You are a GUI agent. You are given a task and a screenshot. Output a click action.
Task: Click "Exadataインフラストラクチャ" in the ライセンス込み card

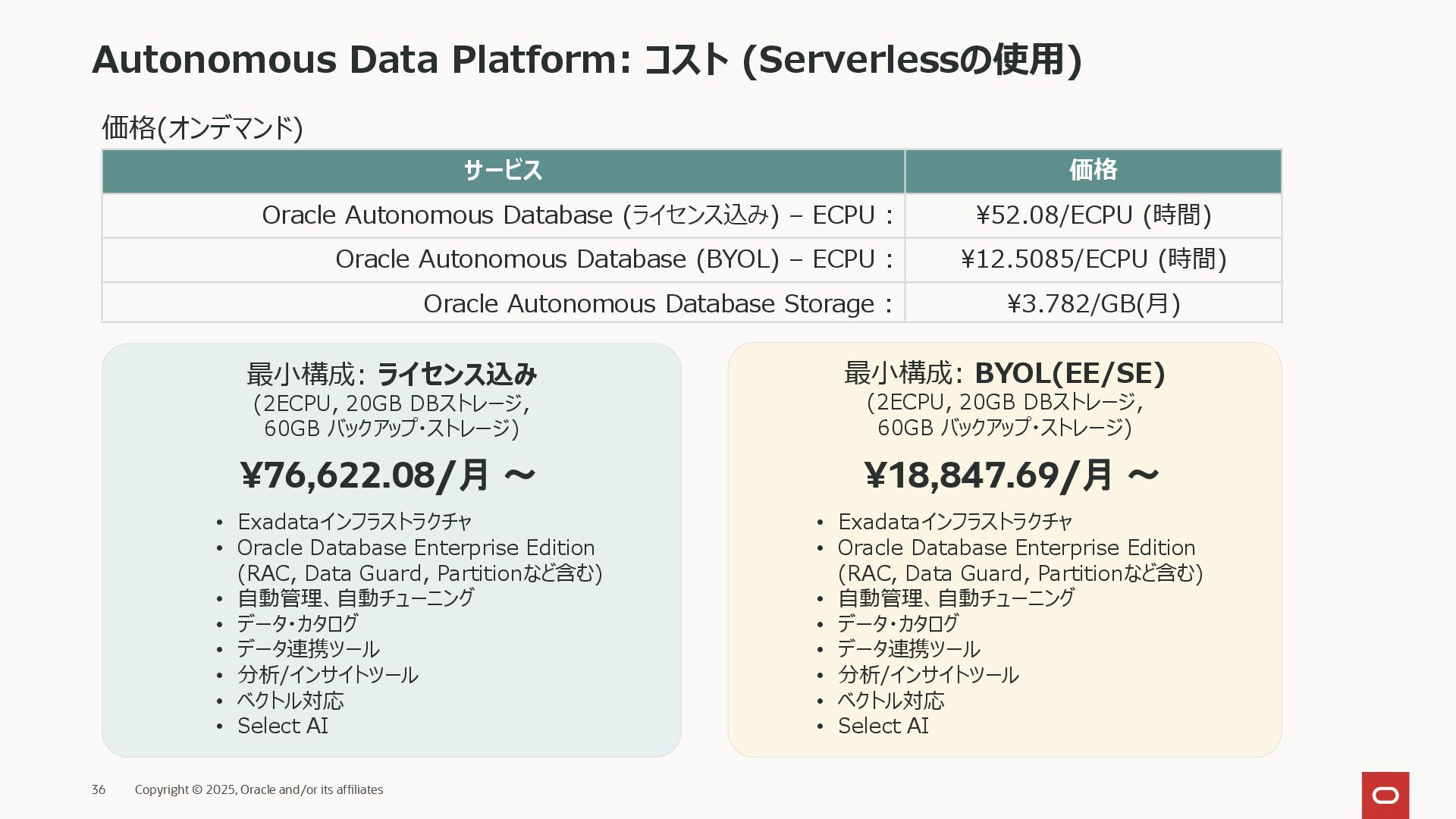click(x=355, y=522)
